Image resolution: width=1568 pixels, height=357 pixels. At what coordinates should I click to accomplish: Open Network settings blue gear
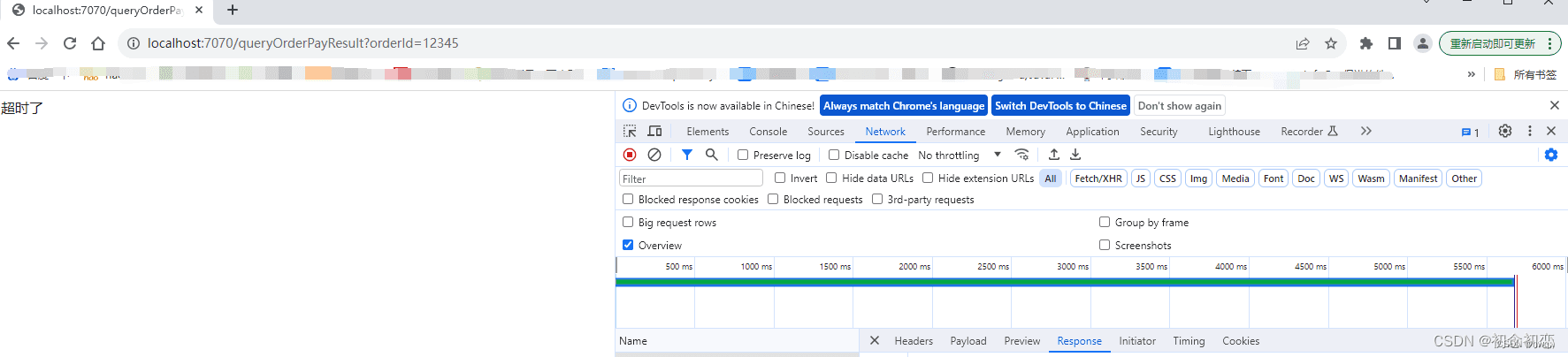coord(1551,155)
